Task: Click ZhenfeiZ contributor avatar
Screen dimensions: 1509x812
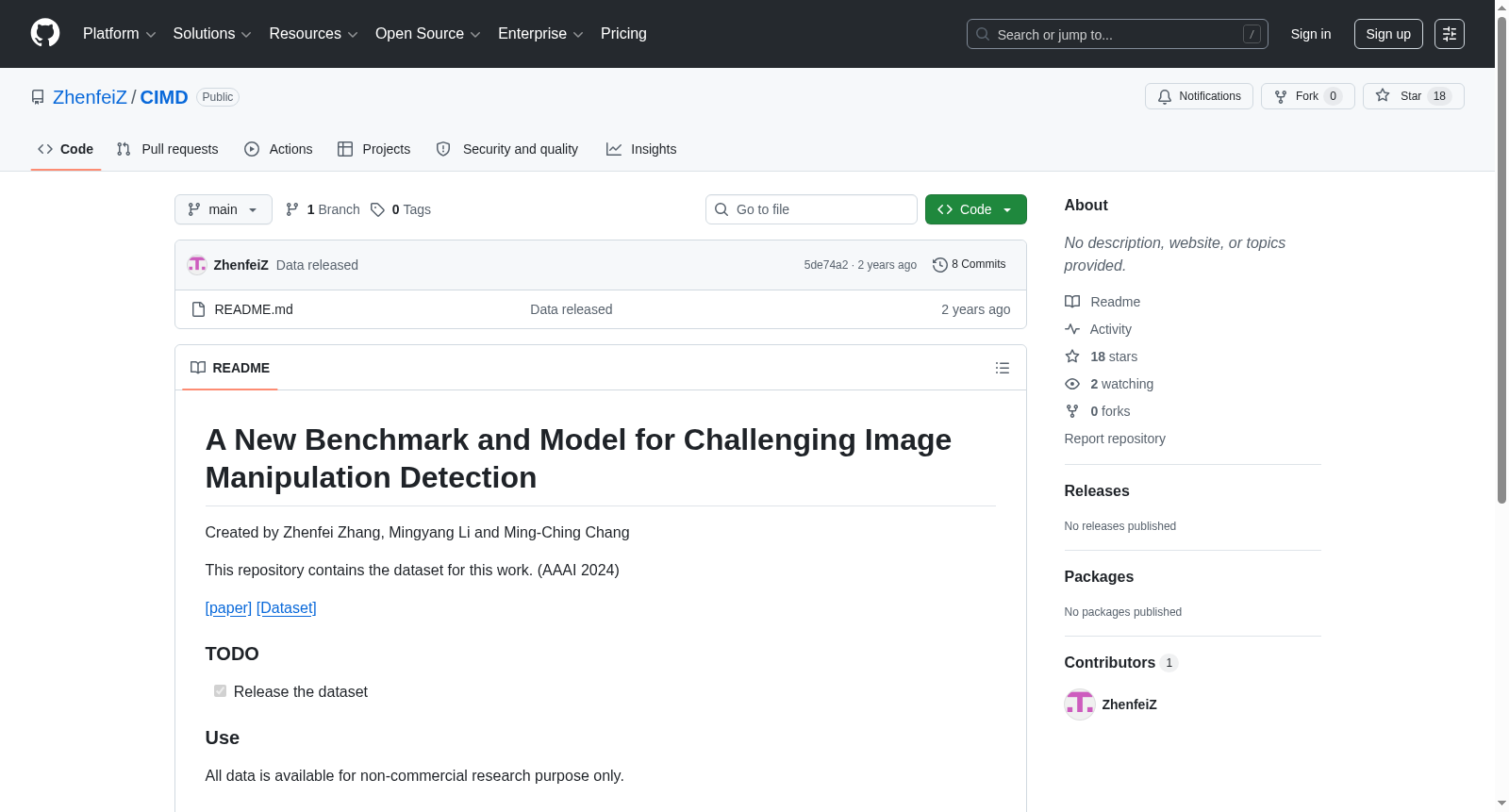Action: point(1080,704)
